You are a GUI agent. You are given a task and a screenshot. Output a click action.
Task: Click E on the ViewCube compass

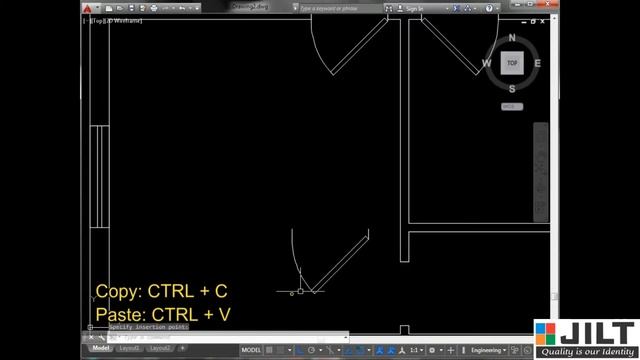[538, 63]
